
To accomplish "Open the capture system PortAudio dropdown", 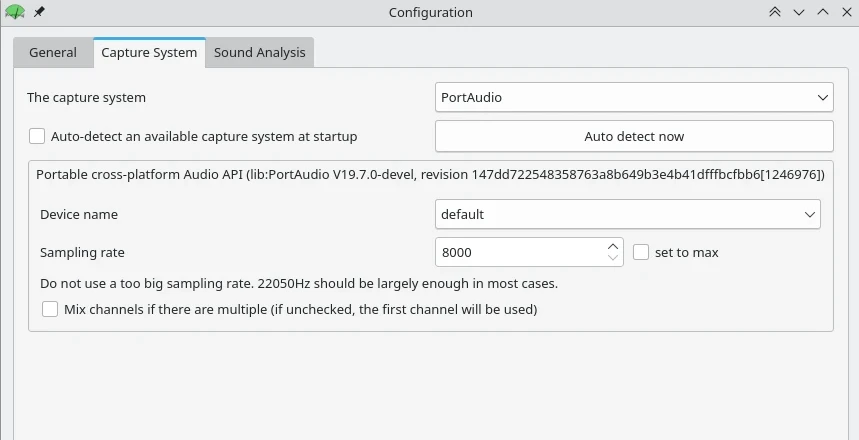I will pyautogui.click(x=634, y=98).
